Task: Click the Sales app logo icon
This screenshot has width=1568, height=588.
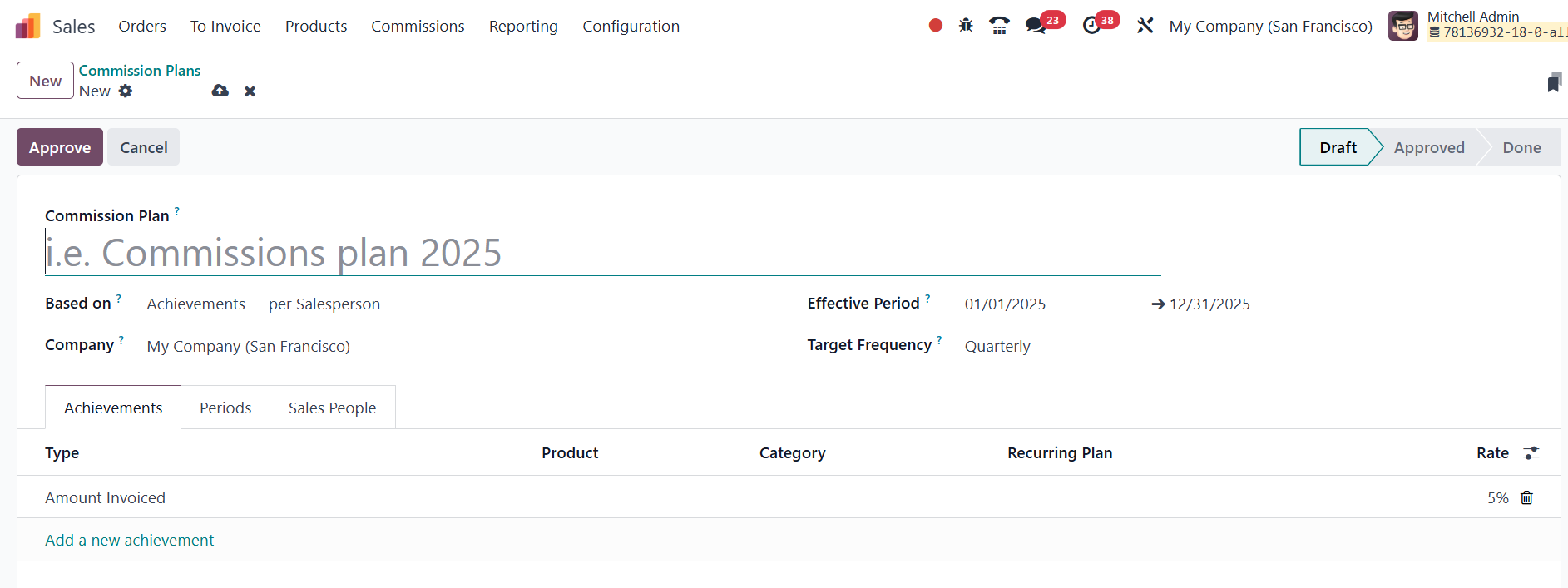Action: pos(27,27)
